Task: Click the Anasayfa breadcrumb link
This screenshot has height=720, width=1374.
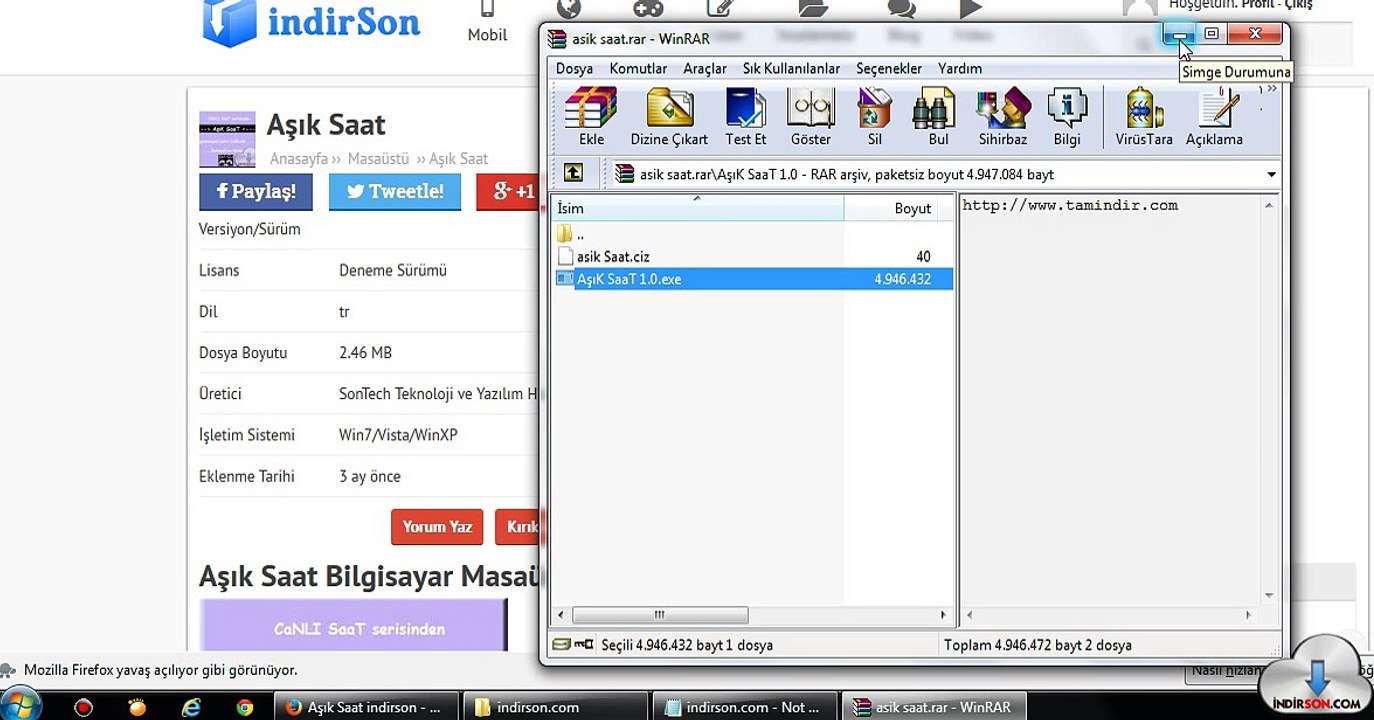Action: pos(299,158)
